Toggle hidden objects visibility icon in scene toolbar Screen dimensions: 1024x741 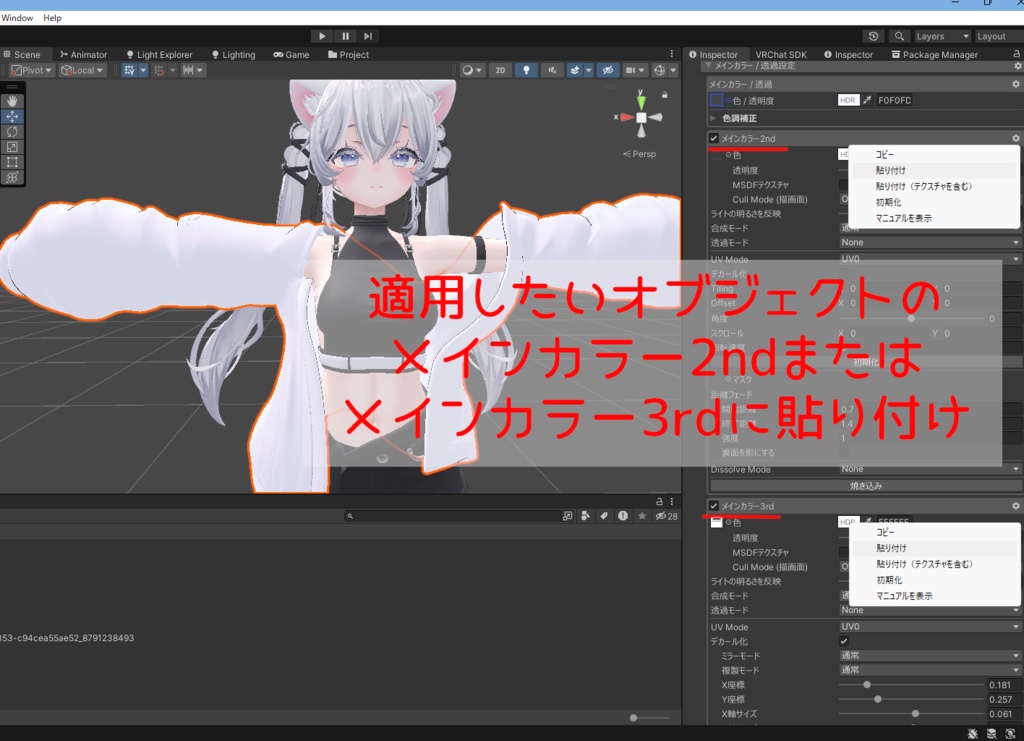[608, 70]
